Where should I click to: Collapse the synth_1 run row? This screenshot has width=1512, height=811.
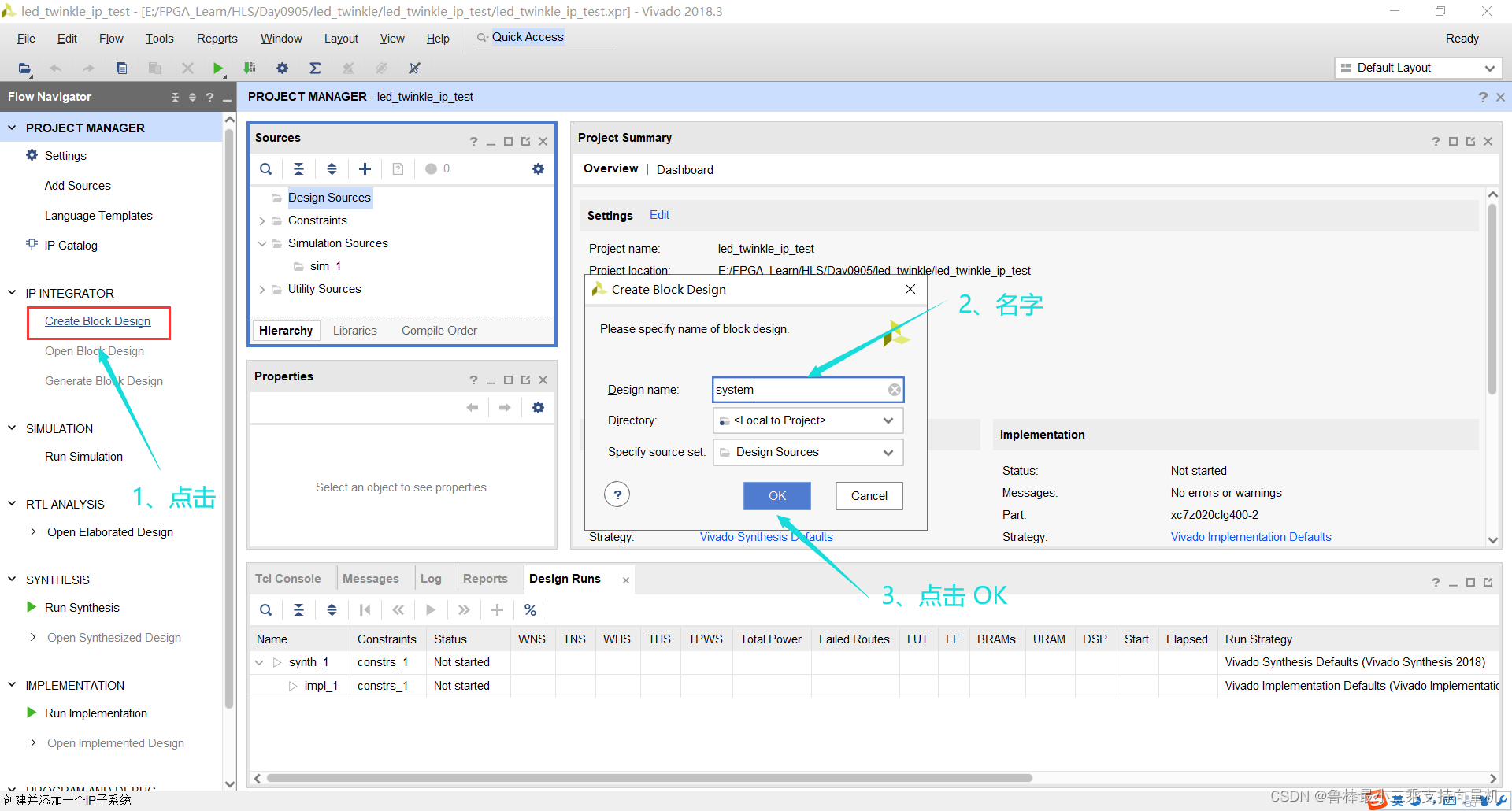point(259,663)
